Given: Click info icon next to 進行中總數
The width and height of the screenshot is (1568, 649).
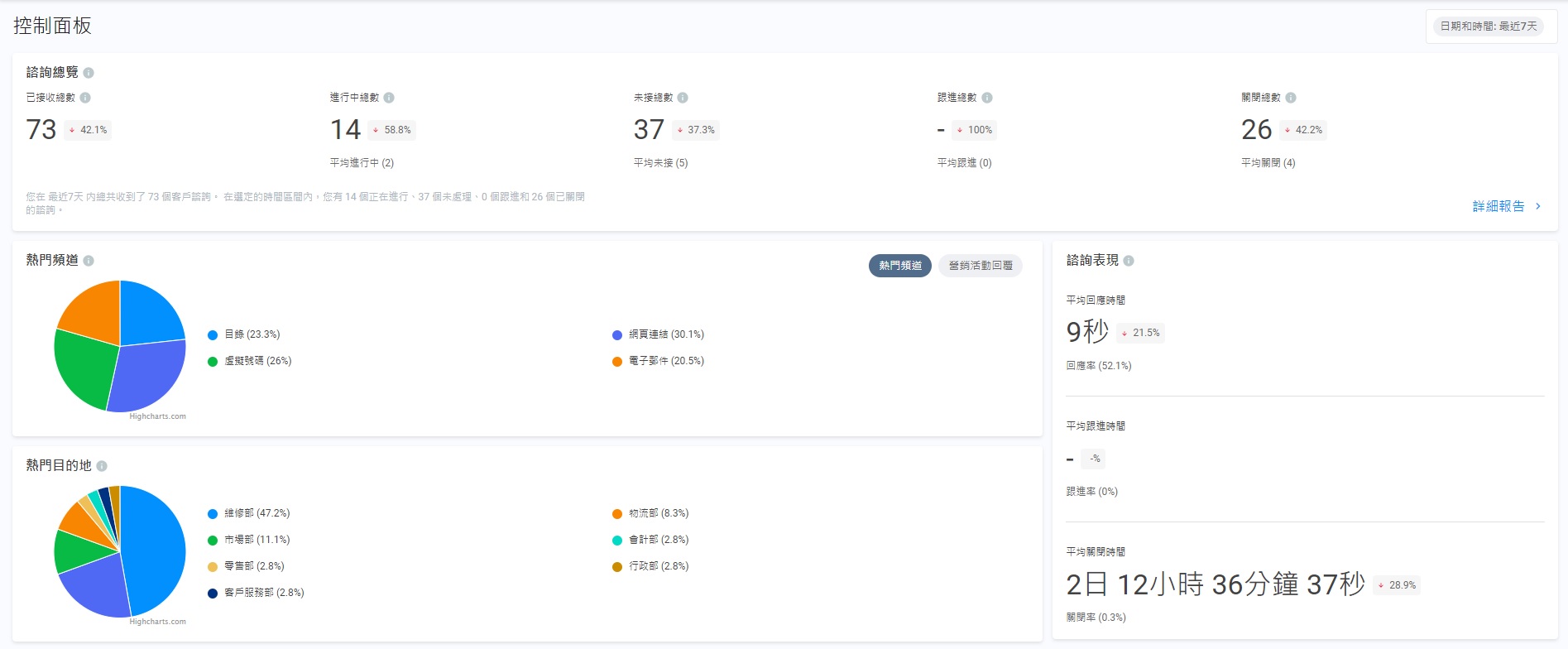Looking at the screenshot, I should (389, 98).
